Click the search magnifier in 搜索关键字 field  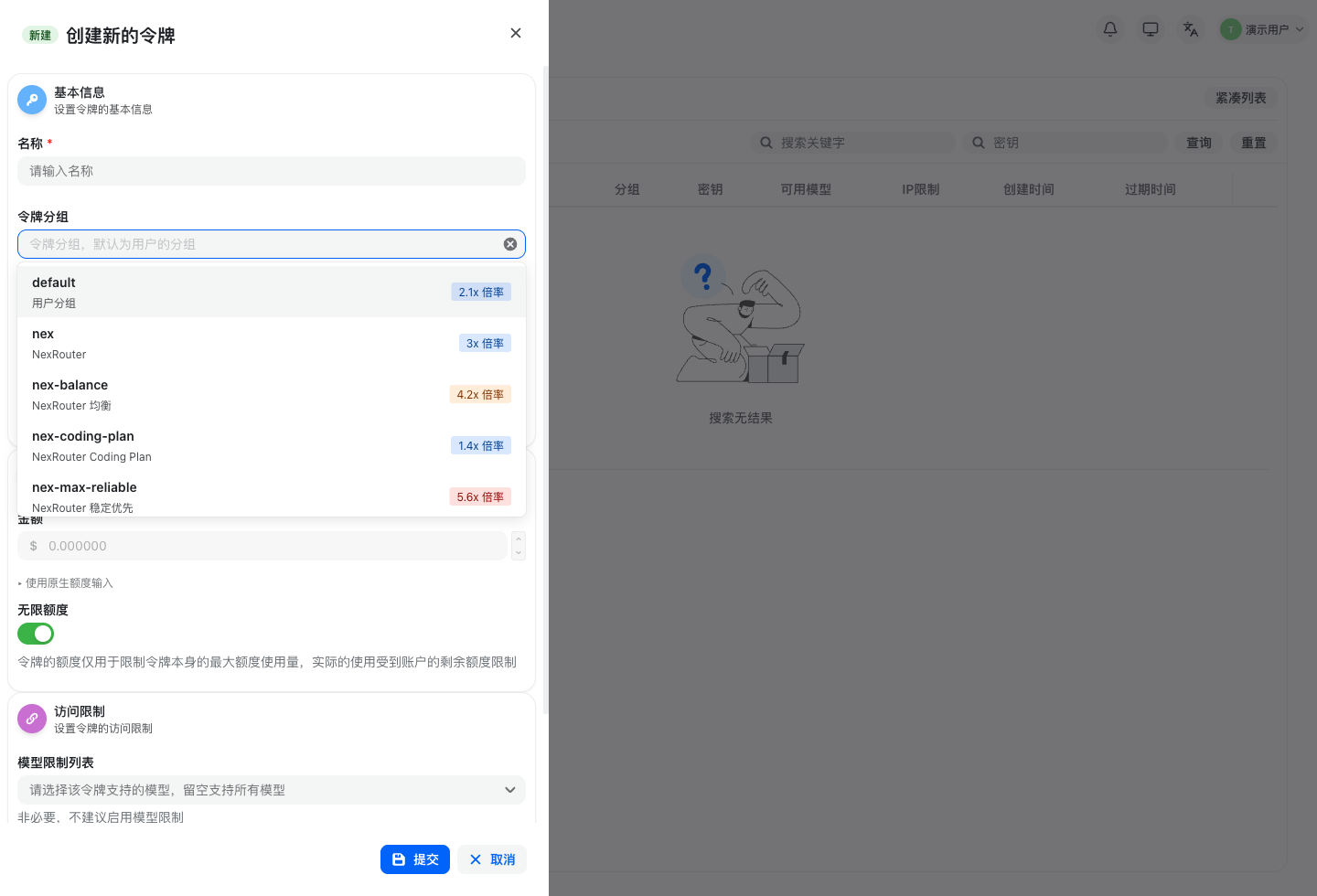766,143
